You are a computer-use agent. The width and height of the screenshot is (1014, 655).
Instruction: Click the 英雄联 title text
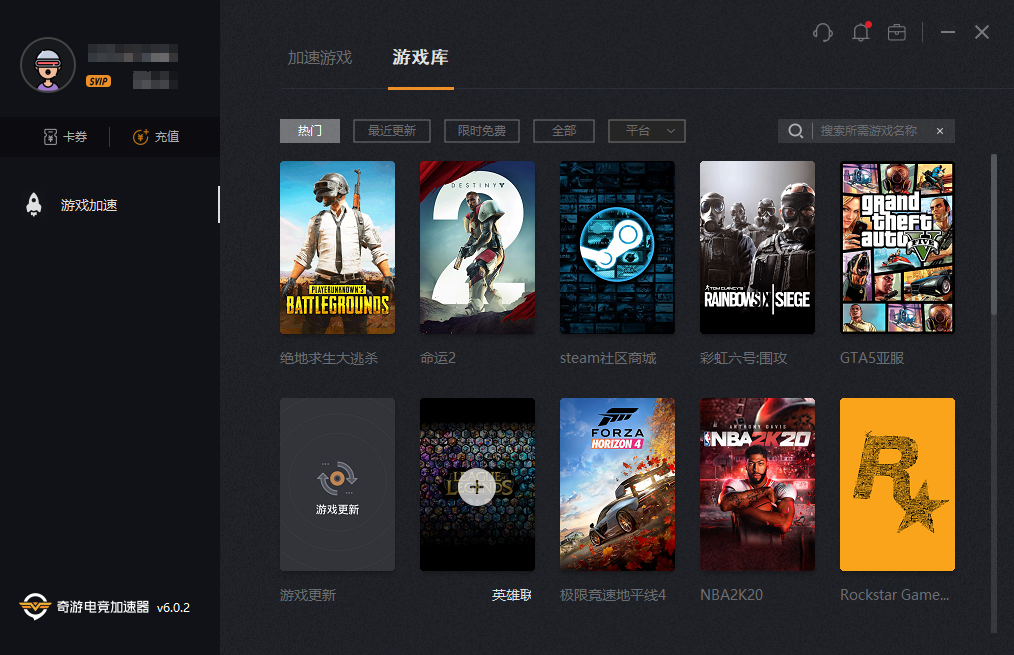(512, 595)
